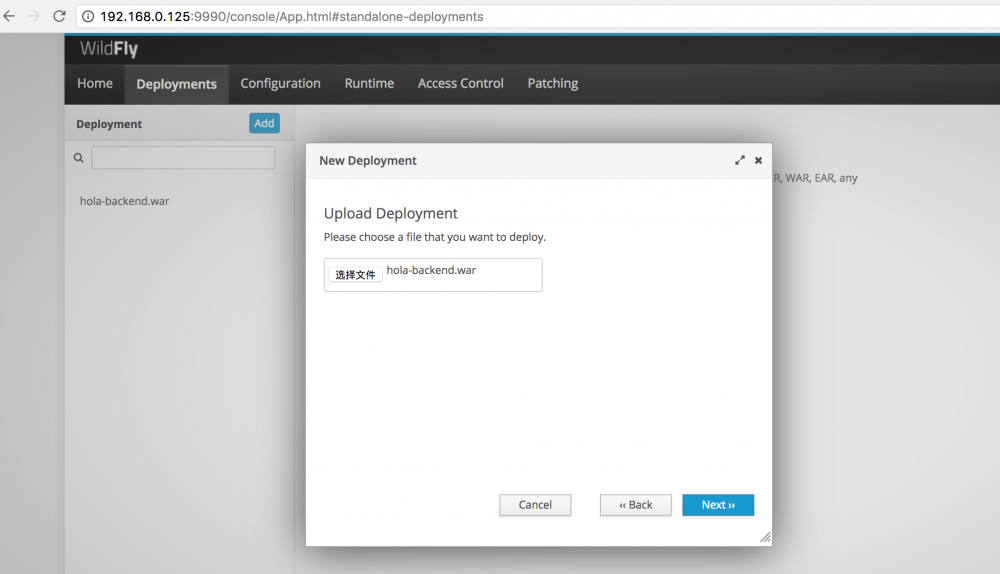Click the browser back arrow

pyautogui.click(x=9, y=16)
